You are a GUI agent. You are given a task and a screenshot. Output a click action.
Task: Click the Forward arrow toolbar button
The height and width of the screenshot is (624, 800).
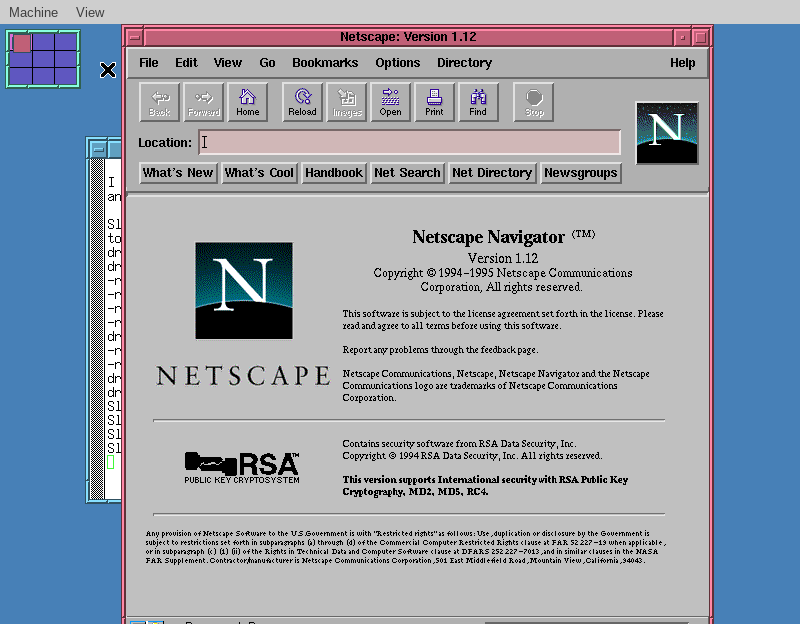pyautogui.click(x=204, y=103)
